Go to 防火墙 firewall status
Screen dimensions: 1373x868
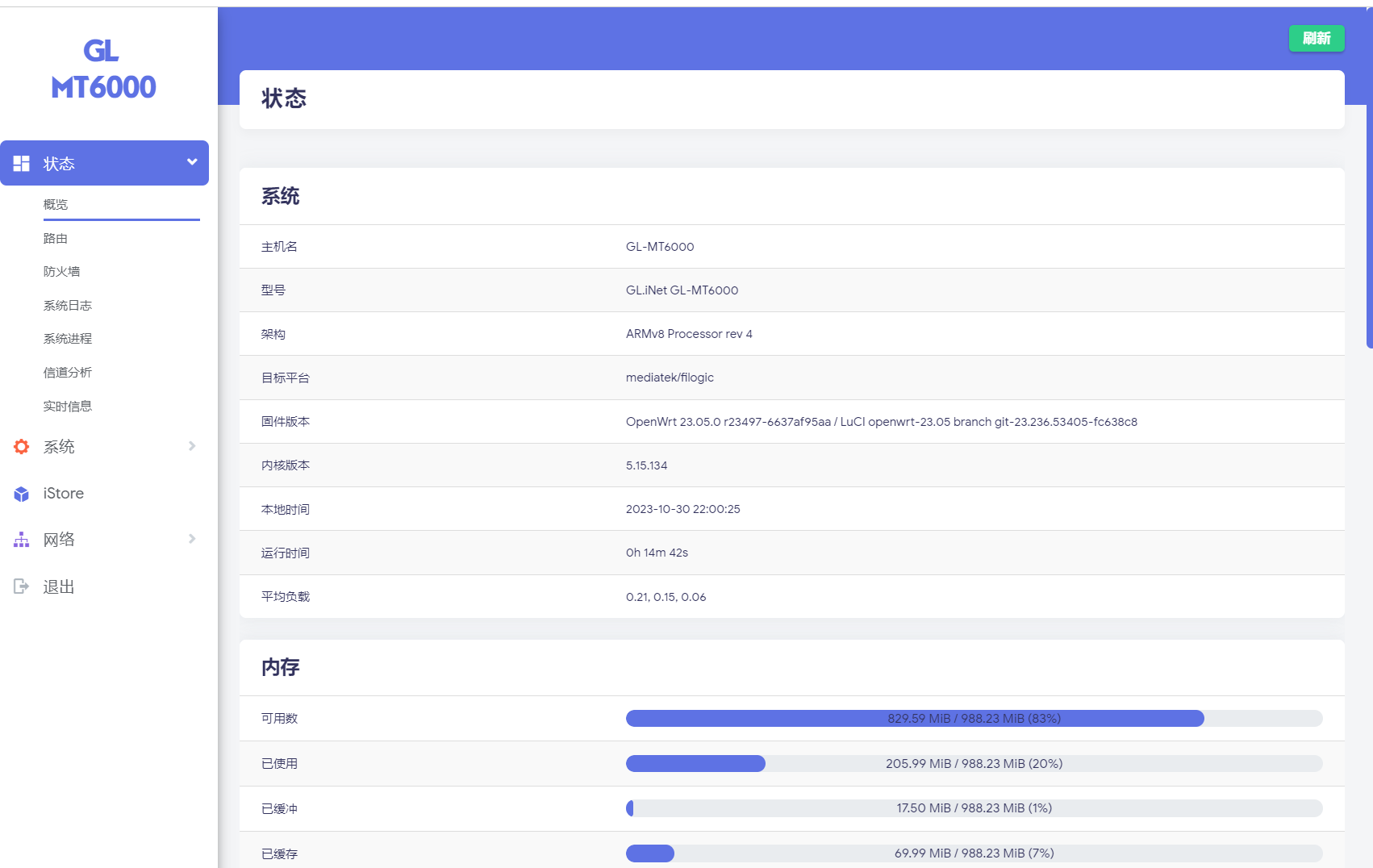point(61,272)
